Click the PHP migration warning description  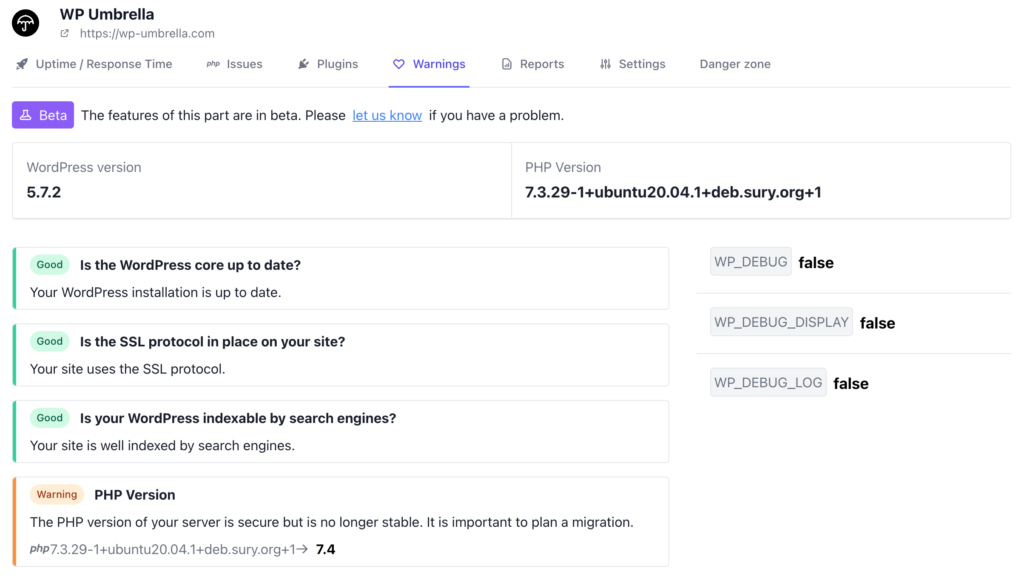click(x=332, y=522)
